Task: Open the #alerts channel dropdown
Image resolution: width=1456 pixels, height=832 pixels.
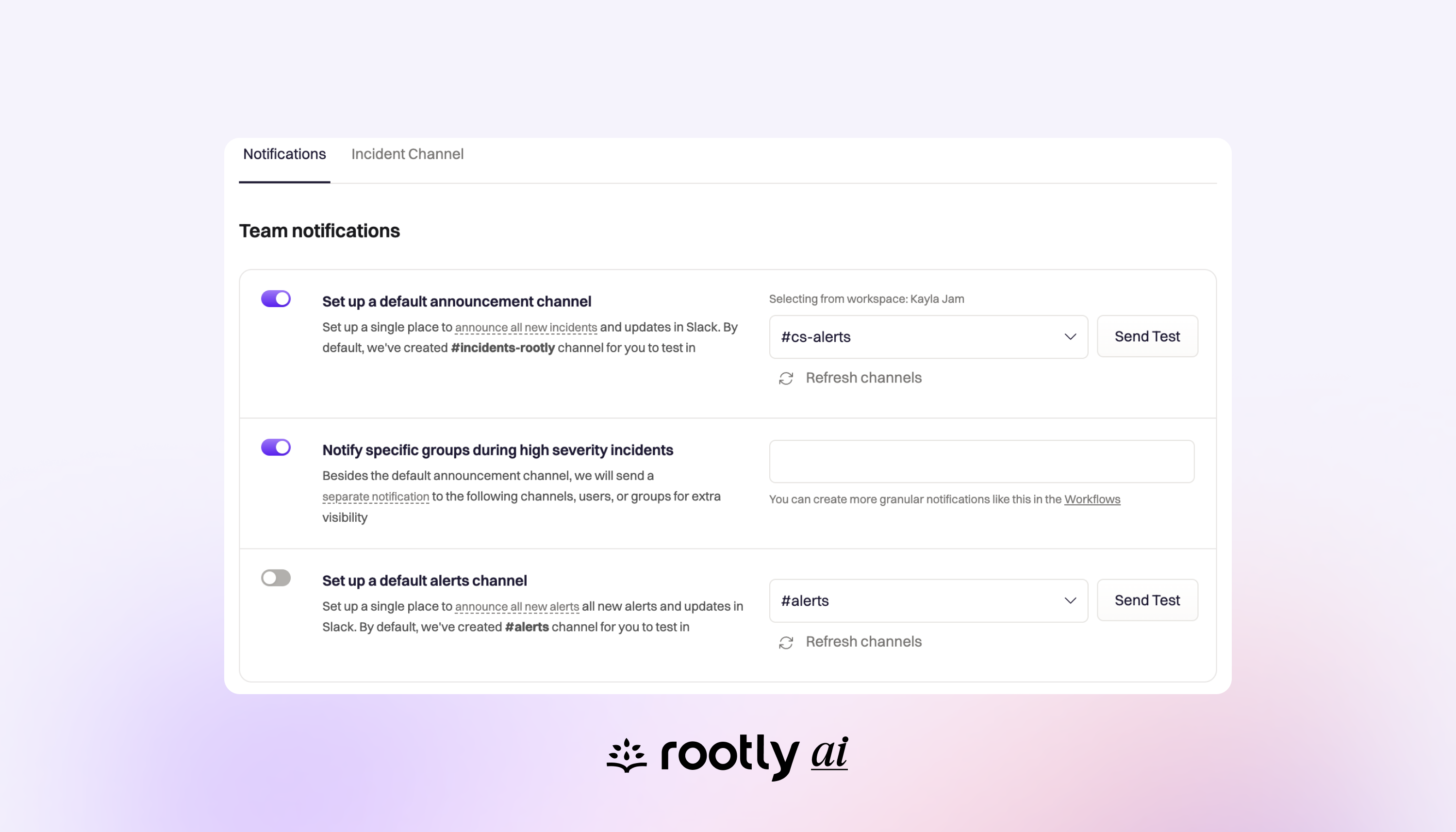Action: (x=927, y=600)
